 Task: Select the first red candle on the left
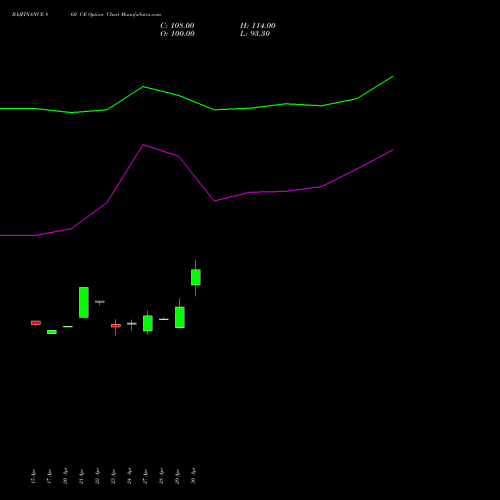(36, 323)
